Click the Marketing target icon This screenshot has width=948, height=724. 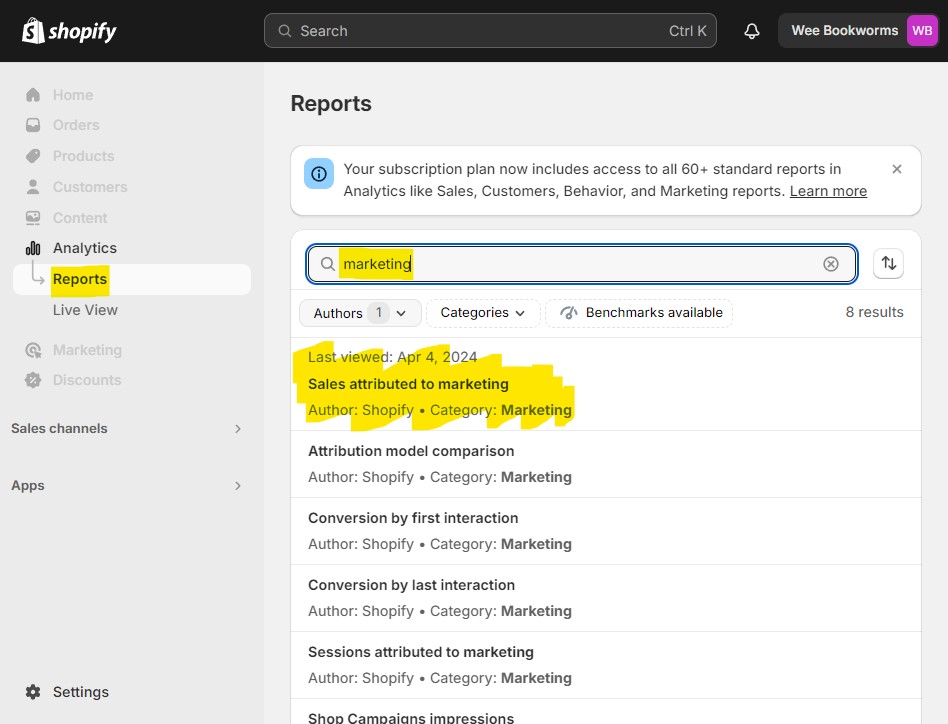[x=33, y=350]
